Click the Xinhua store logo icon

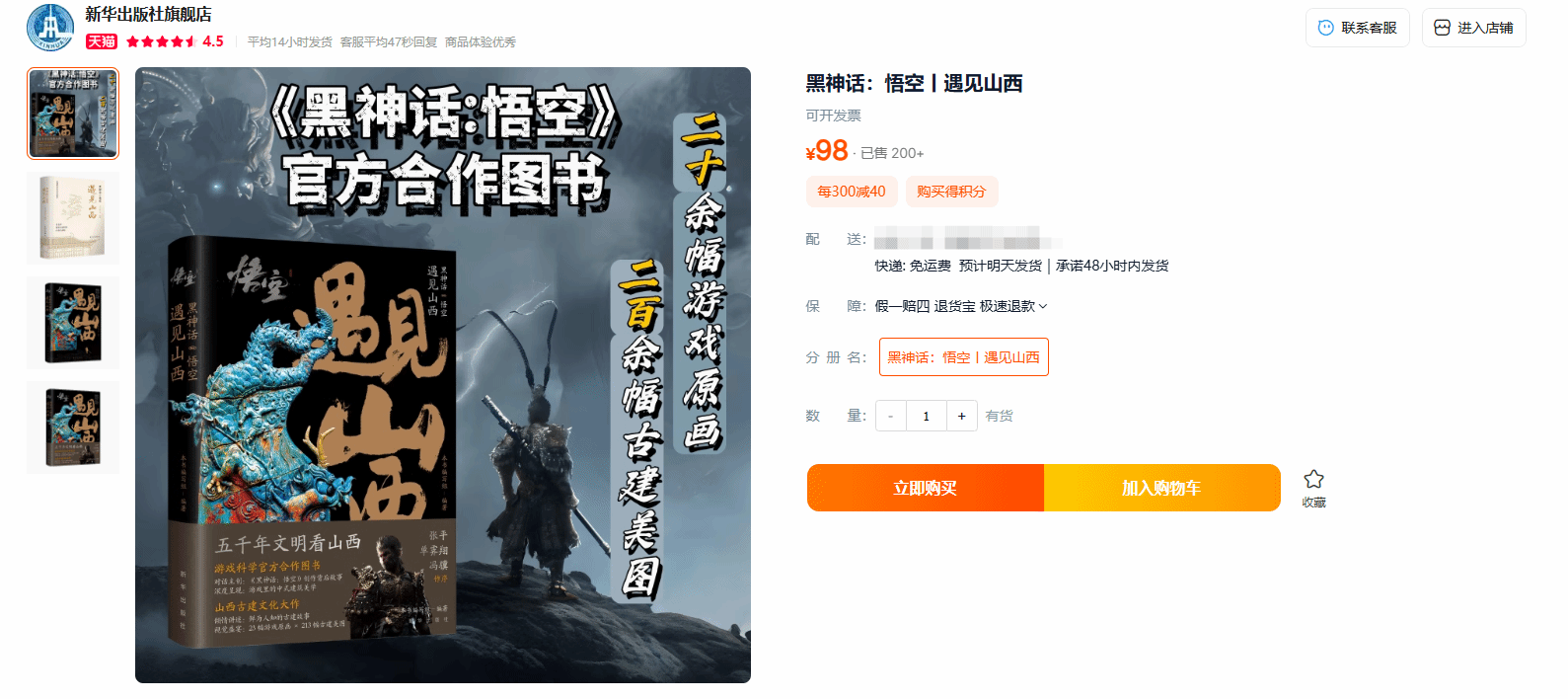pos(50,27)
